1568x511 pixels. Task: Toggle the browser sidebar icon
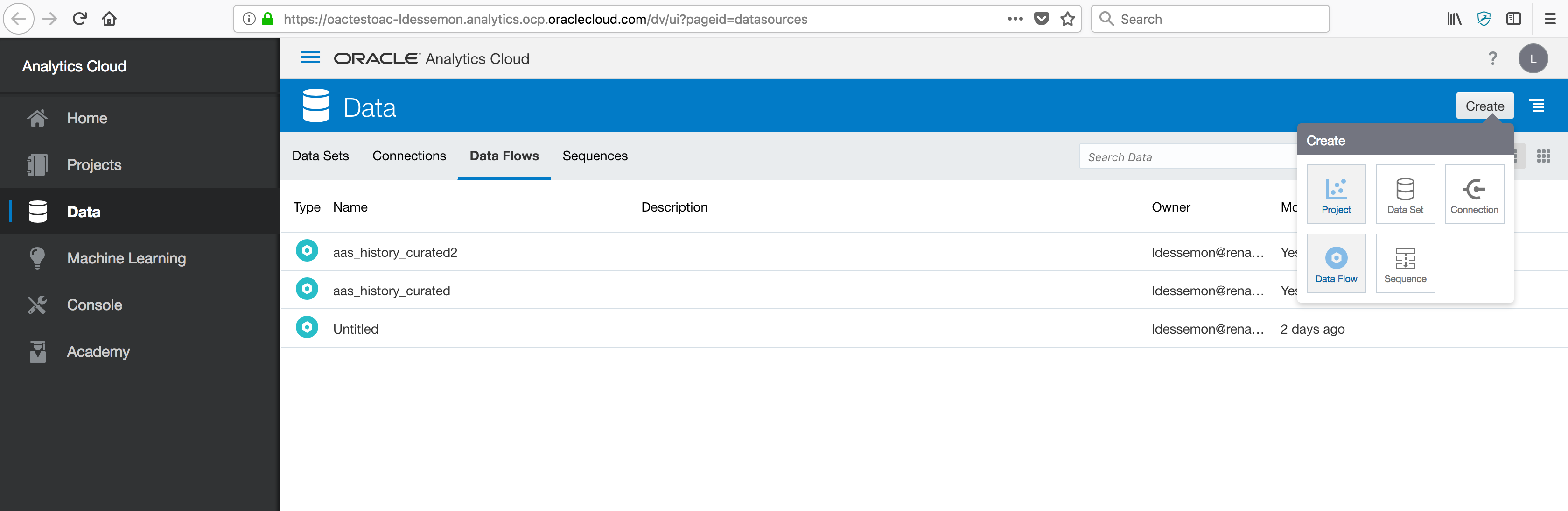[x=1514, y=19]
